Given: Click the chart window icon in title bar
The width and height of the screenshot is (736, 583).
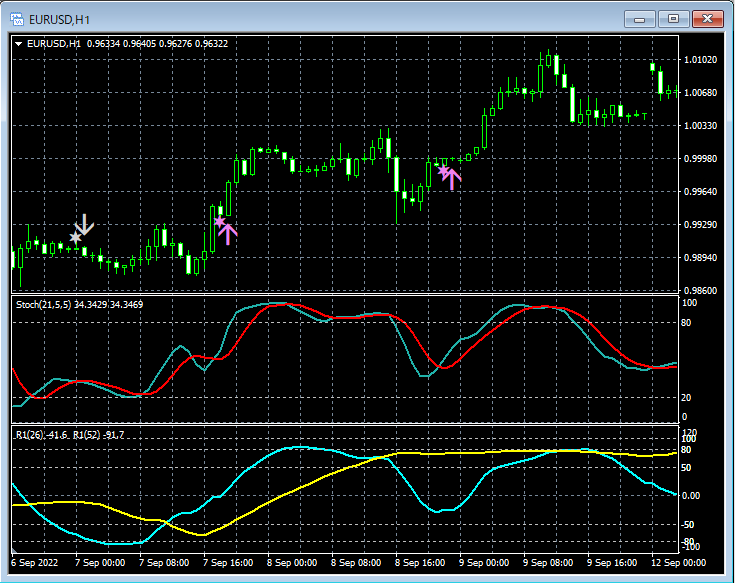Looking at the screenshot, I should [17, 17].
